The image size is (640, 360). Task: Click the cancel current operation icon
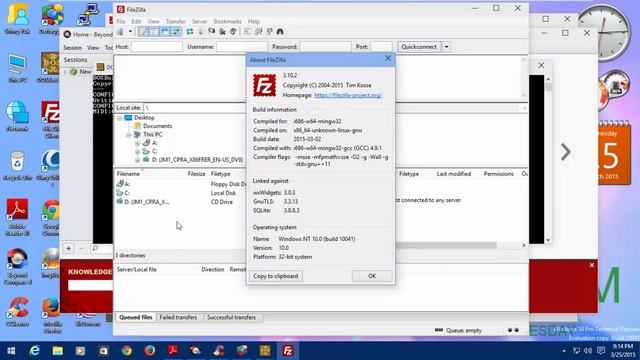tap(211, 32)
